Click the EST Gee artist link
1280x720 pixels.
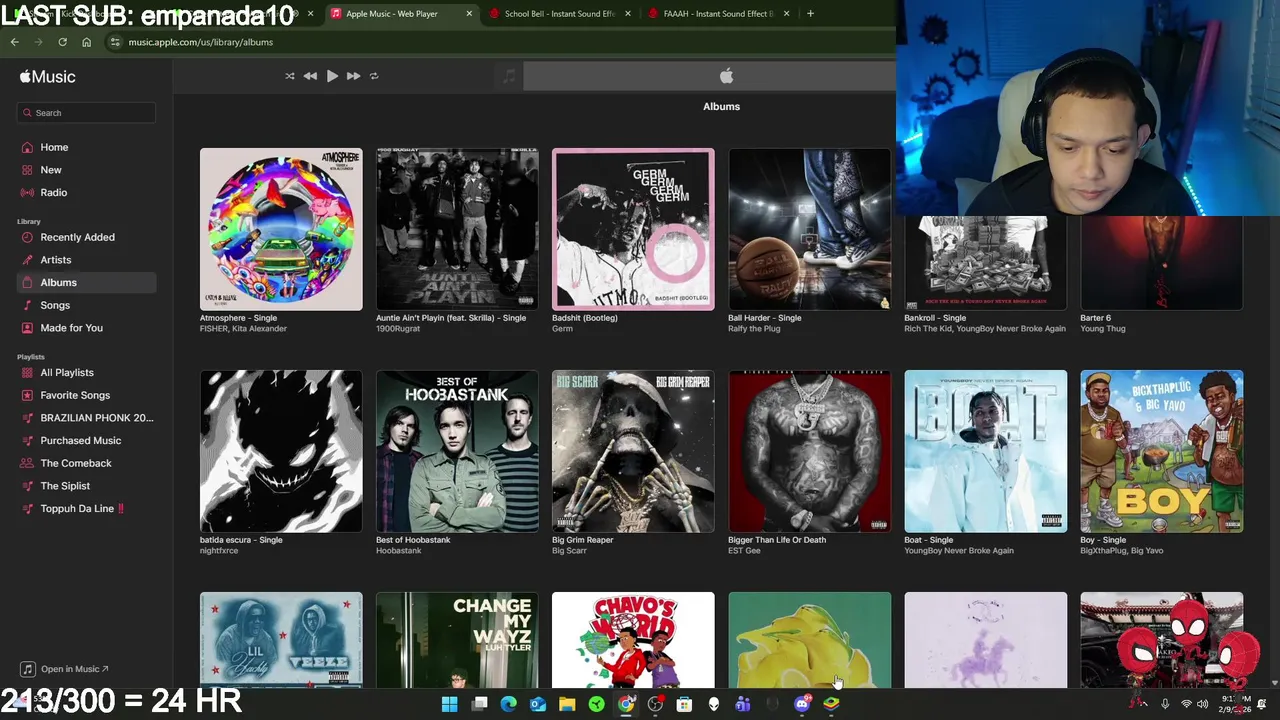click(x=744, y=551)
